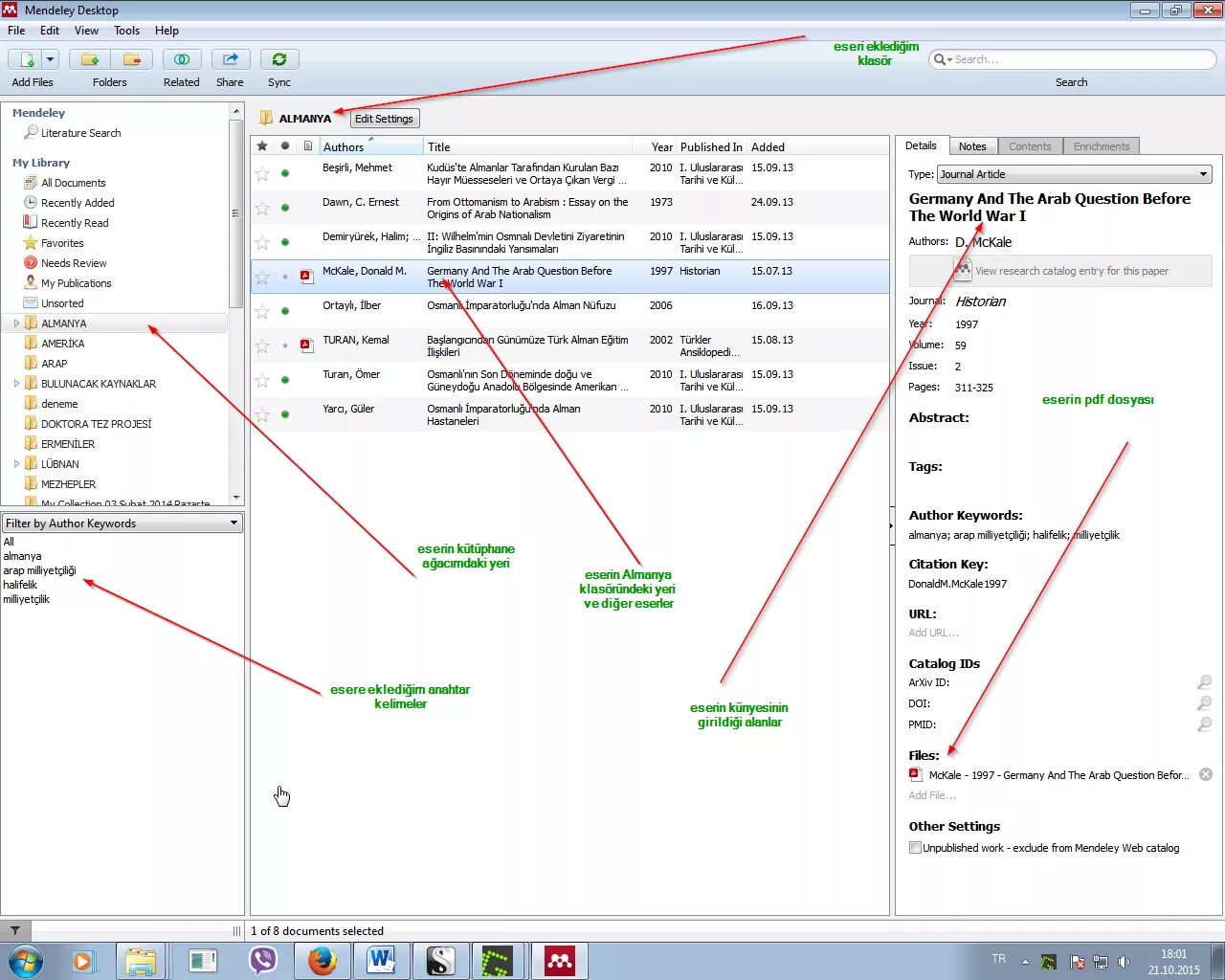Open the Add Files dropdown arrow
The height and width of the screenshot is (980, 1225).
pyautogui.click(x=51, y=59)
